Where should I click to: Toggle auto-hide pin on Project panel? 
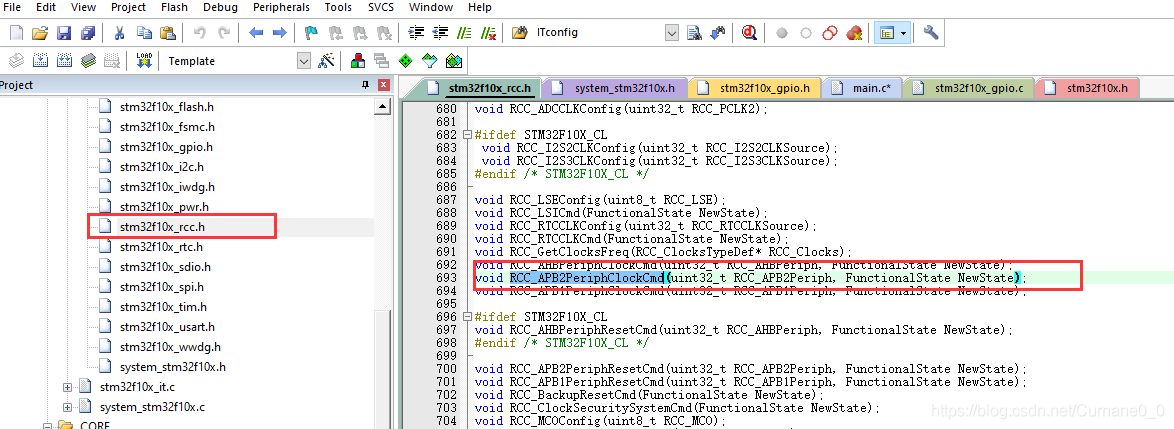tap(365, 85)
